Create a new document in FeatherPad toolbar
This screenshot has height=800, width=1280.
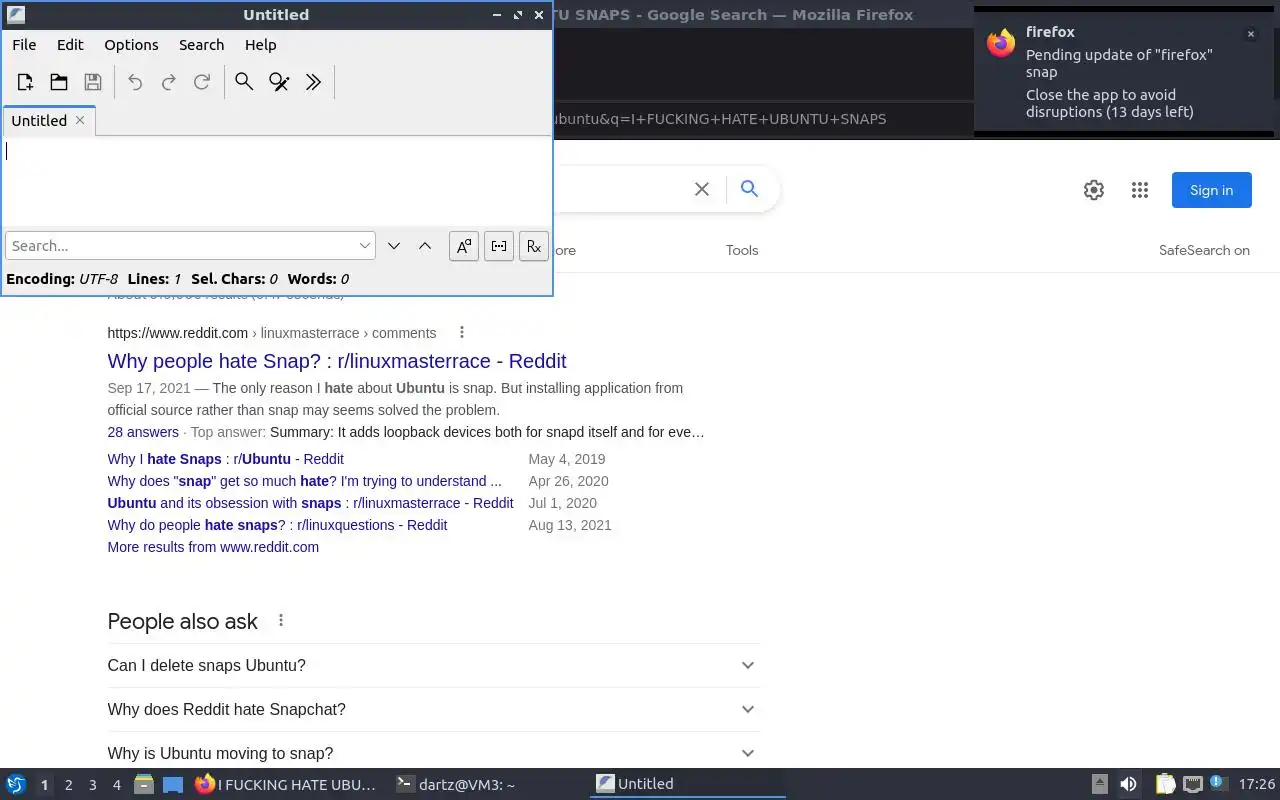click(25, 82)
